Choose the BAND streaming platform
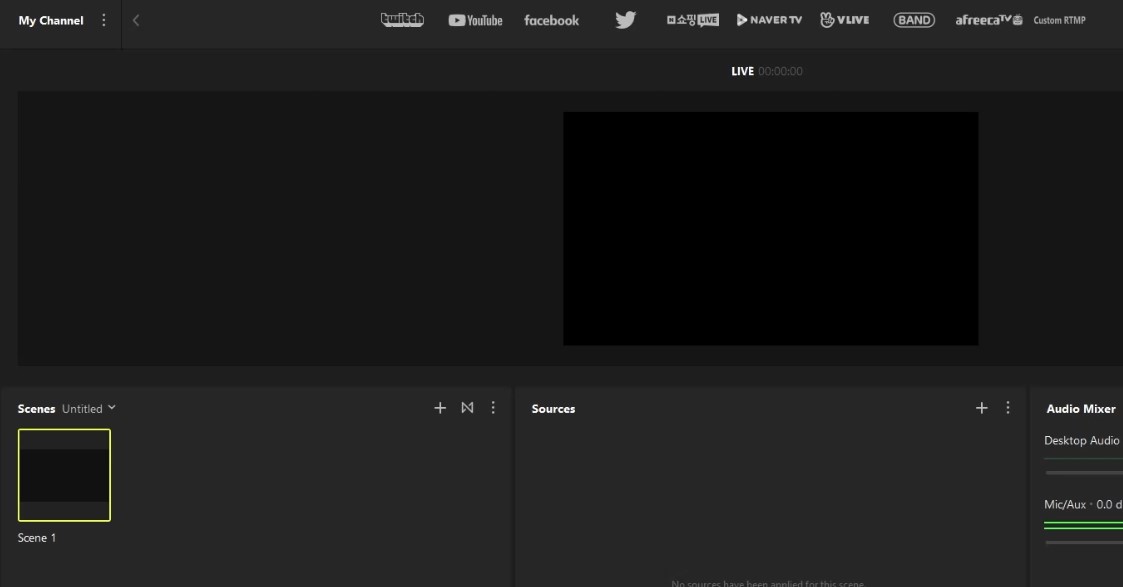1123x587 pixels. [x=913, y=19]
